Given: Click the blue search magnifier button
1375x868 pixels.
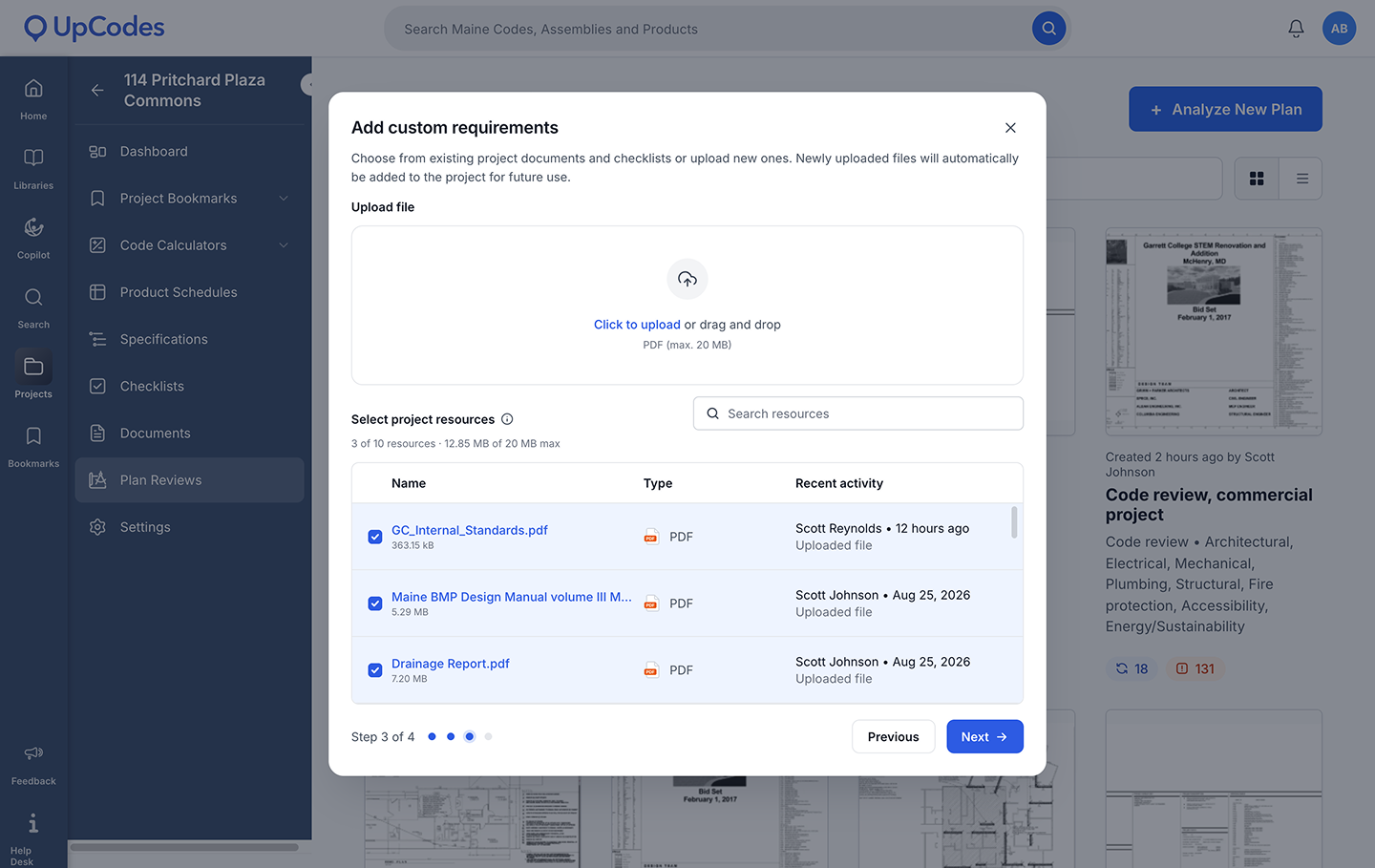Looking at the screenshot, I should [x=1048, y=29].
